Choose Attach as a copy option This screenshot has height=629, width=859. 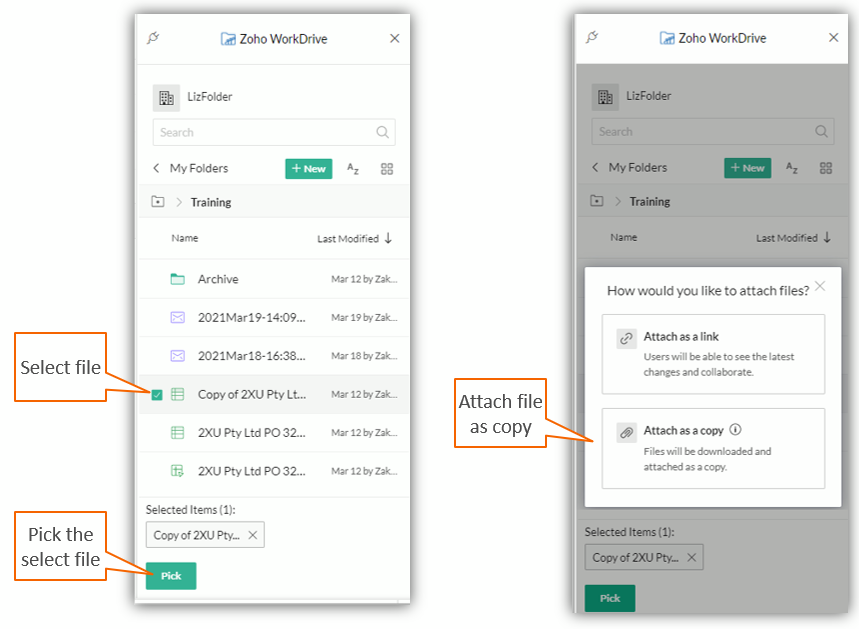tap(713, 448)
